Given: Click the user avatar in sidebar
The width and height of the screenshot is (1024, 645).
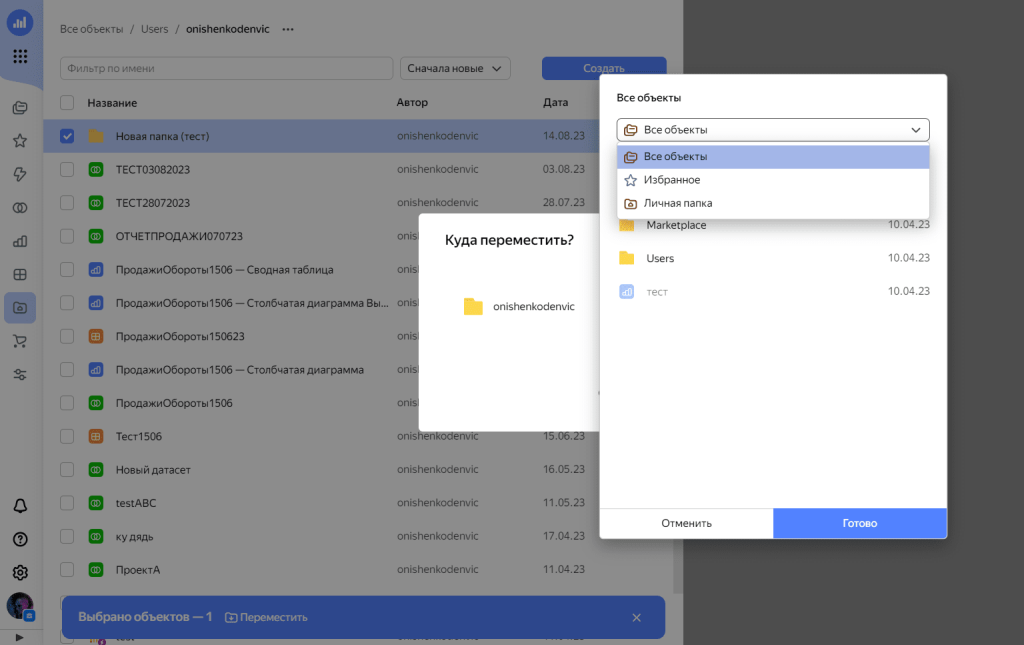Looking at the screenshot, I should (x=20, y=606).
